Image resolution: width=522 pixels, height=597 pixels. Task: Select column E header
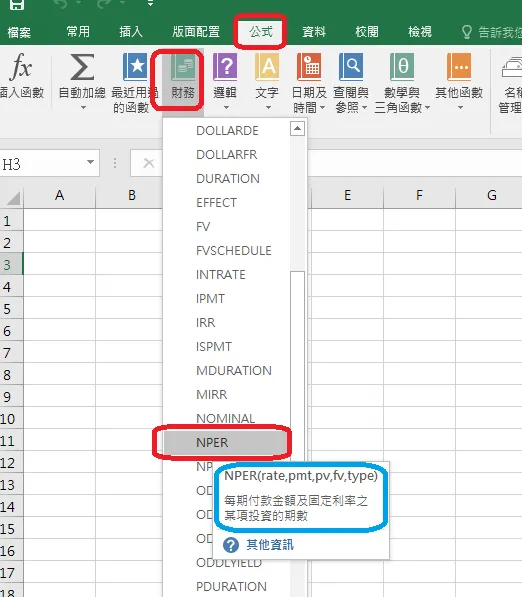(347, 195)
